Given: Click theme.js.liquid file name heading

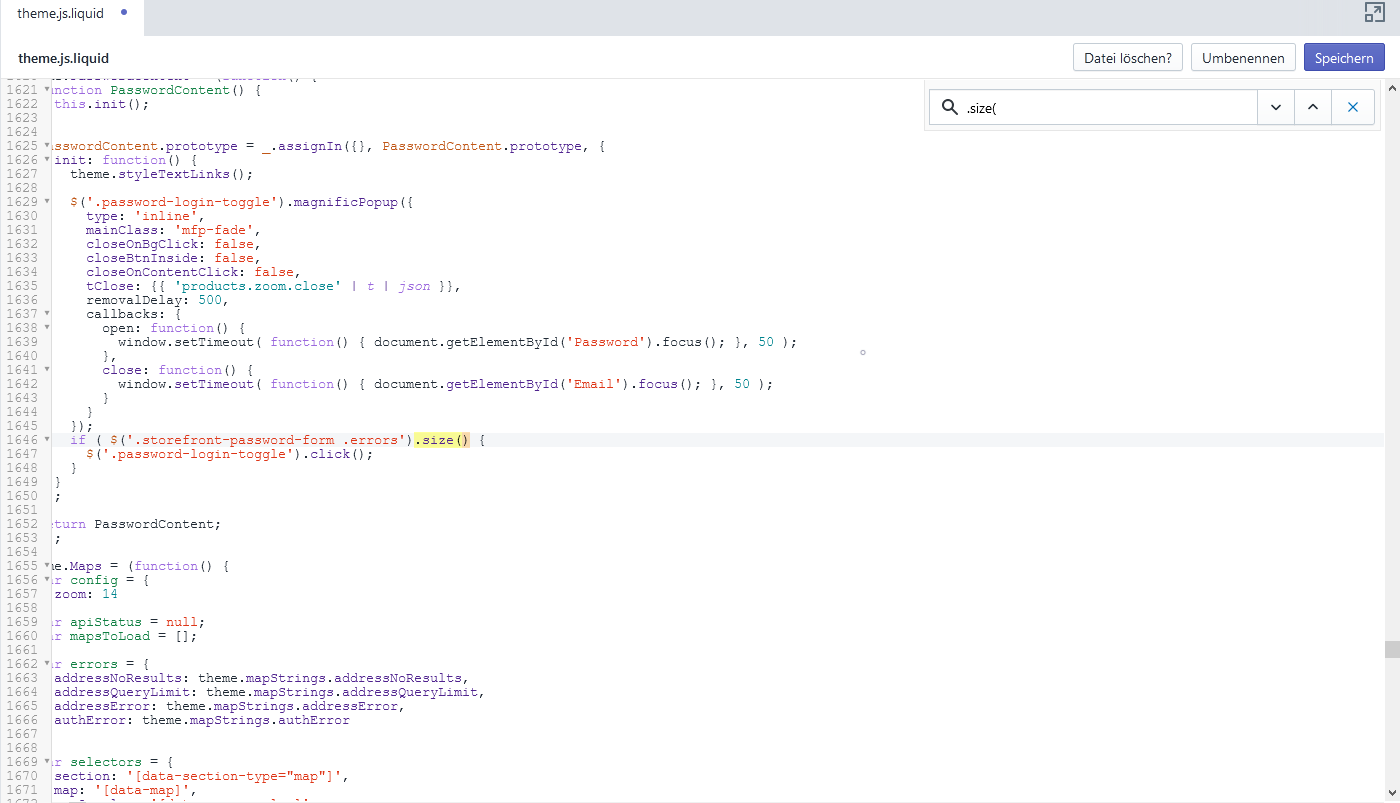Looking at the screenshot, I should point(63,59).
